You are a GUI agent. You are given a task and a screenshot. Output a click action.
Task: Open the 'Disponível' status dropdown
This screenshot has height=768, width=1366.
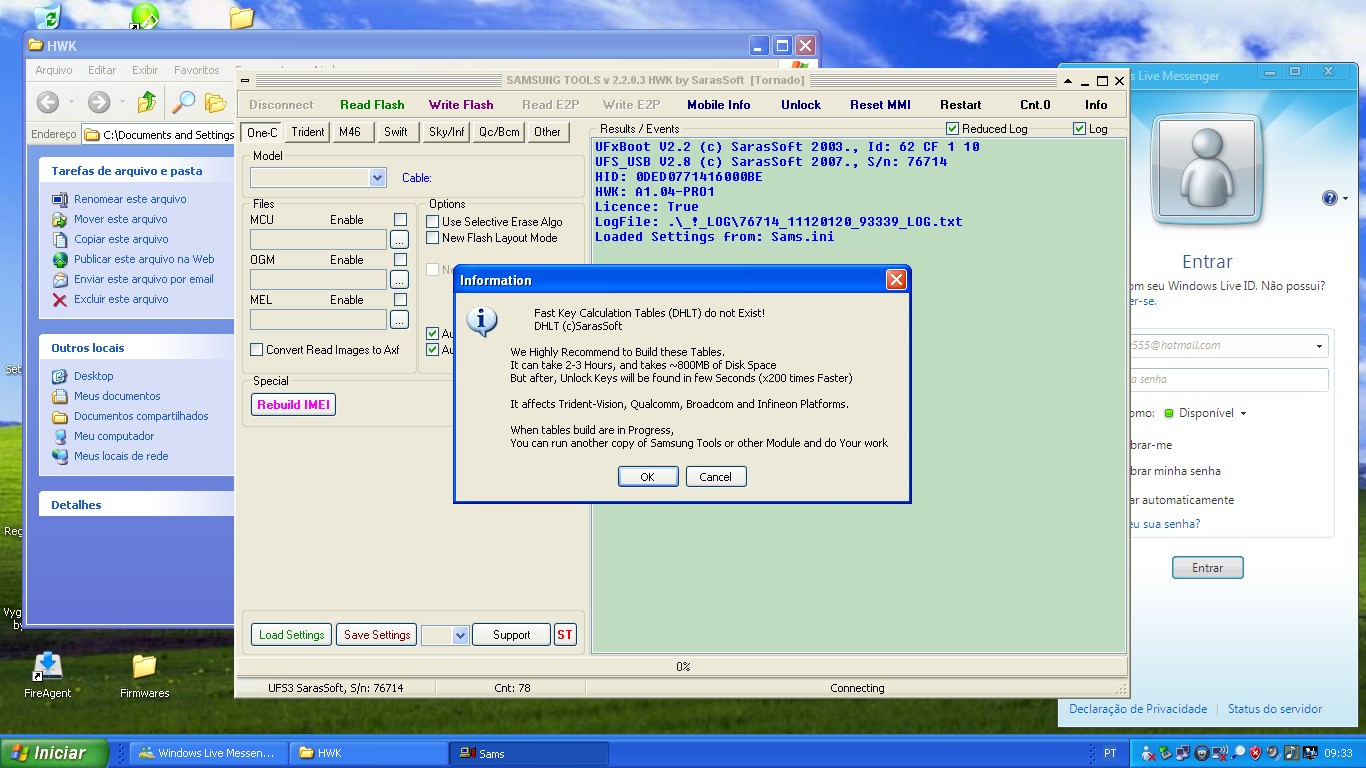click(x=1243, y=413)
